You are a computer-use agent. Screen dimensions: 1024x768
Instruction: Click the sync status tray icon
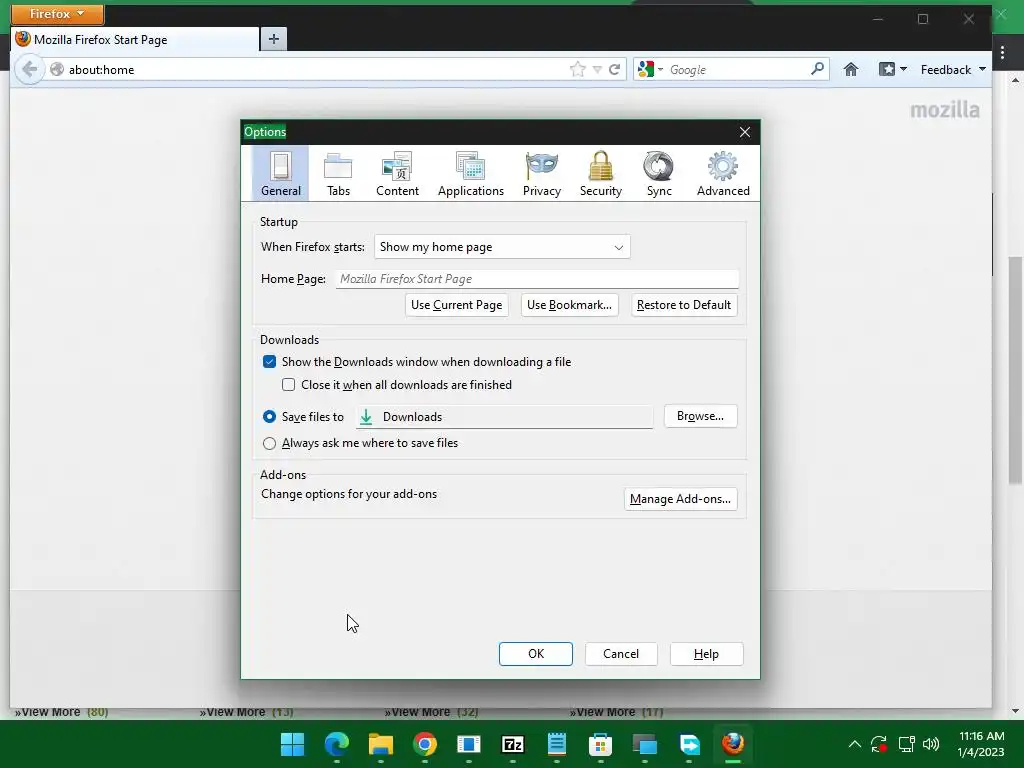[x=879, y=744]
